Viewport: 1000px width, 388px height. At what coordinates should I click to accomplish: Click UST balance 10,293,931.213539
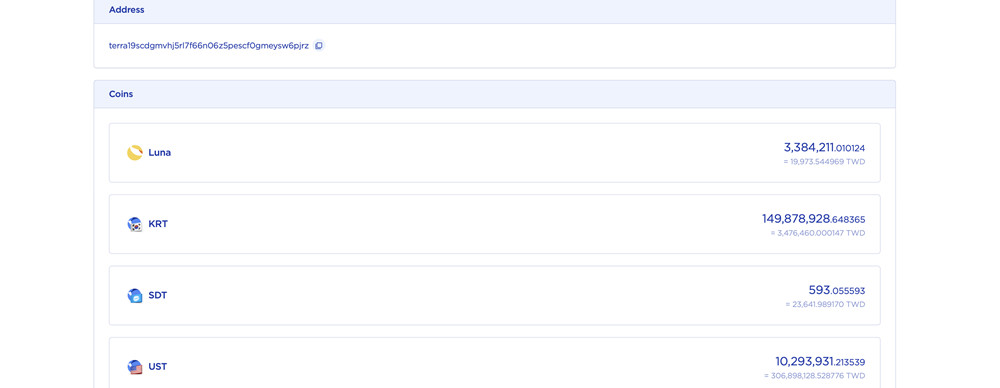pyautogui.click(x=820, y=362)
